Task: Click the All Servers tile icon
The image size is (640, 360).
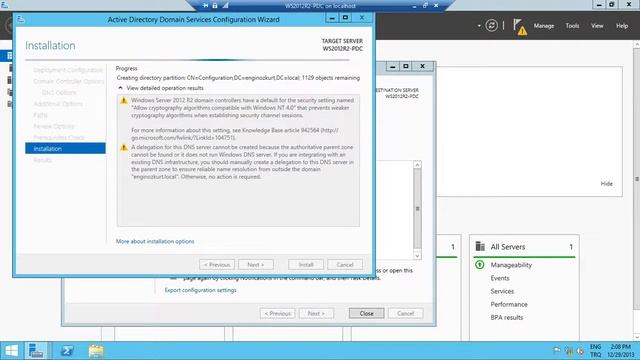Action: coord(480,247)
